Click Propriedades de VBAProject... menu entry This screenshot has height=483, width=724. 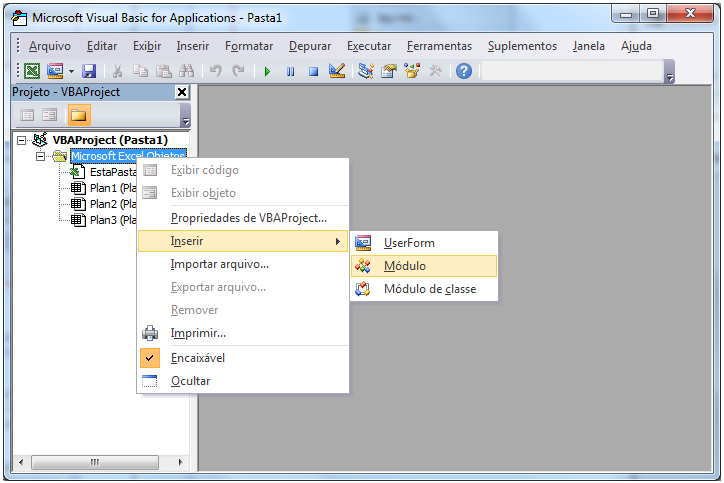[x=248, y=218]
